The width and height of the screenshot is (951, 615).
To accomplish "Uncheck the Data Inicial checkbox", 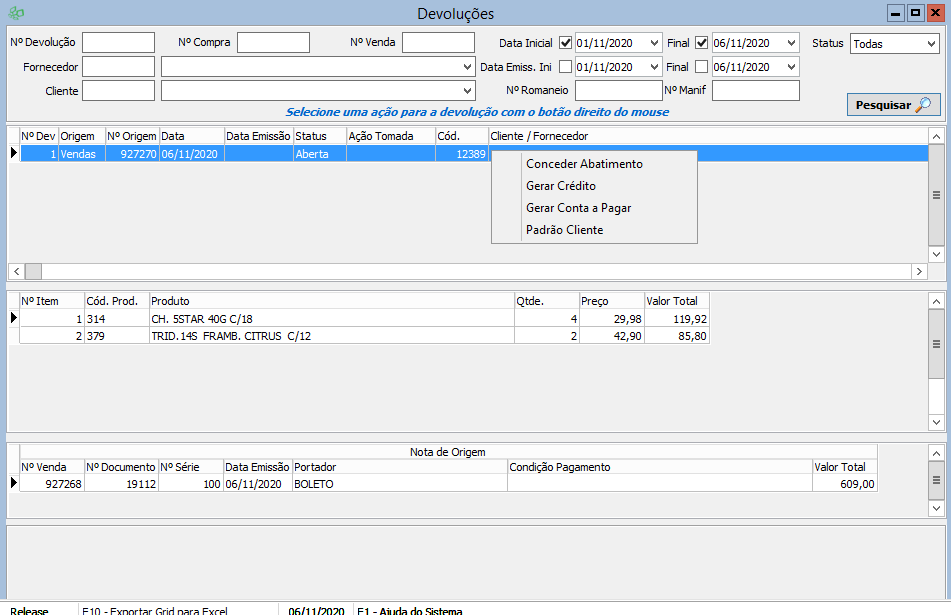I will (x=566, y=43).
